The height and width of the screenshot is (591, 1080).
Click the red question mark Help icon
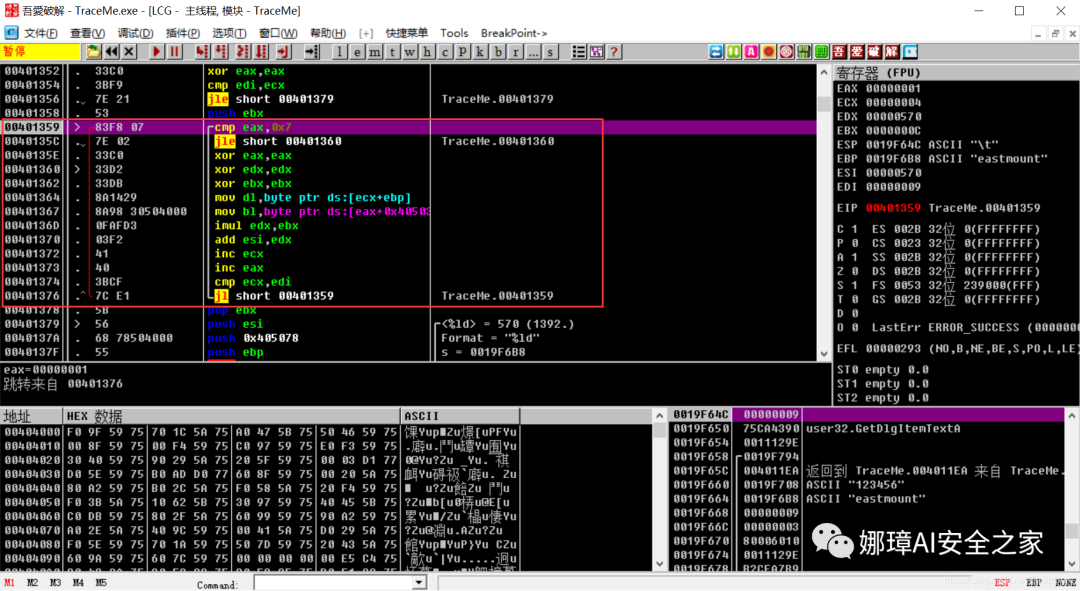click(x=614, y=52)
